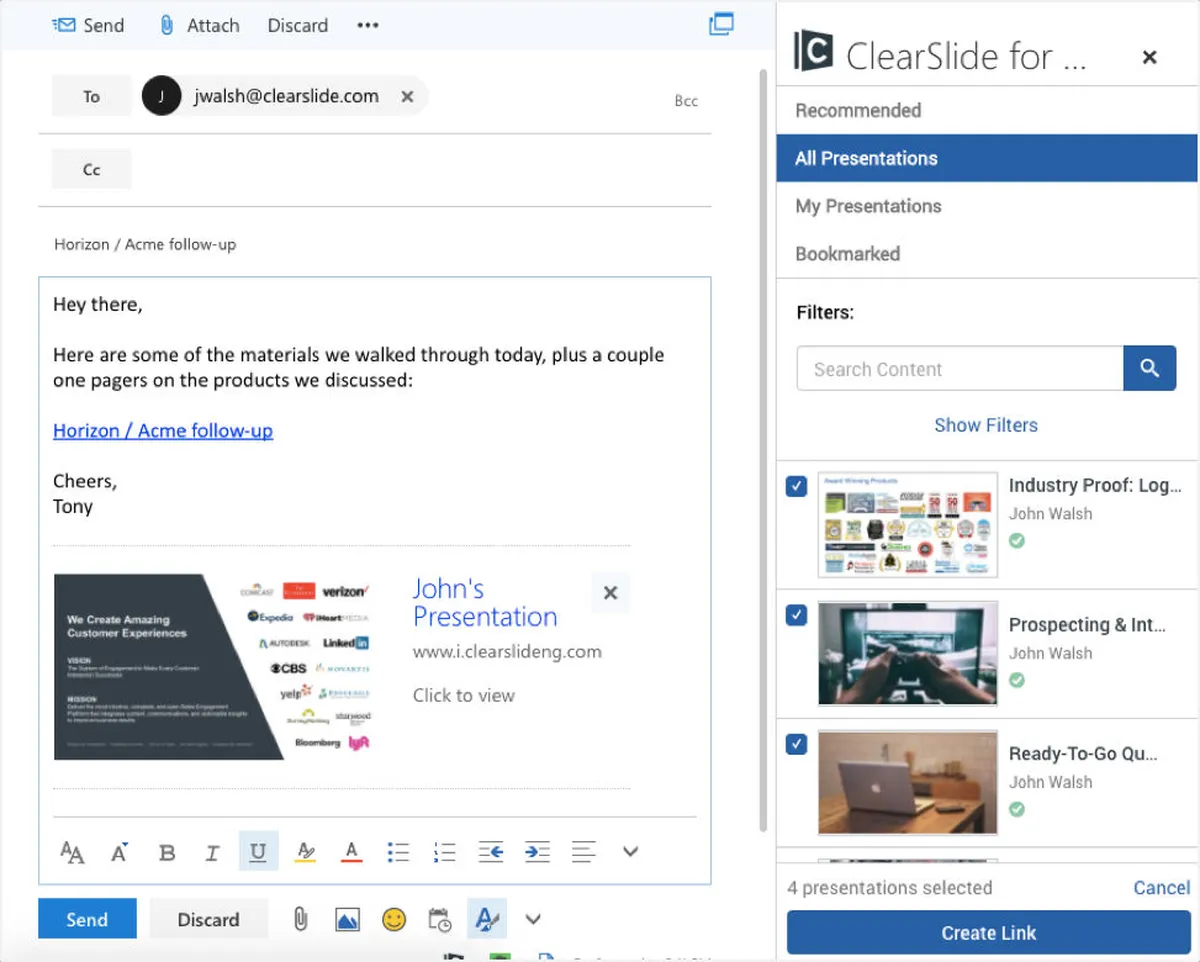Screen dimensions: 1200x962
Task: Click the underline formatting icon
Action: (x=258, y=851)
